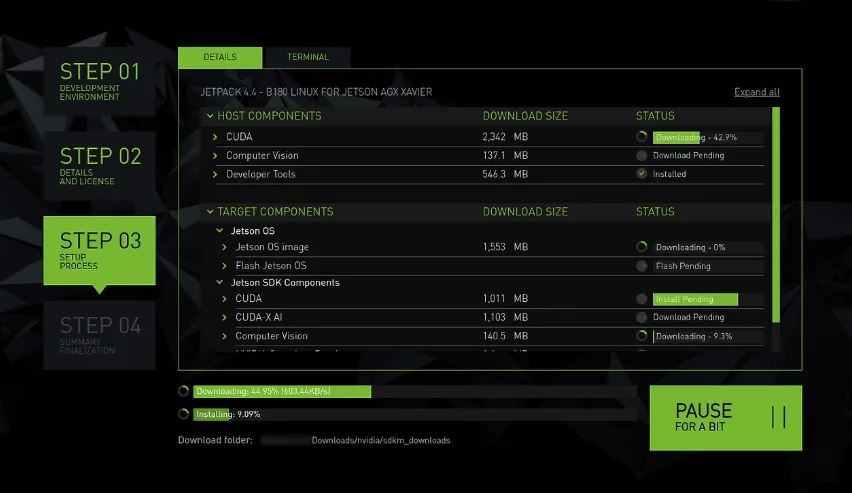Click the 1,103 MB download size

click(x=505, y=317)
